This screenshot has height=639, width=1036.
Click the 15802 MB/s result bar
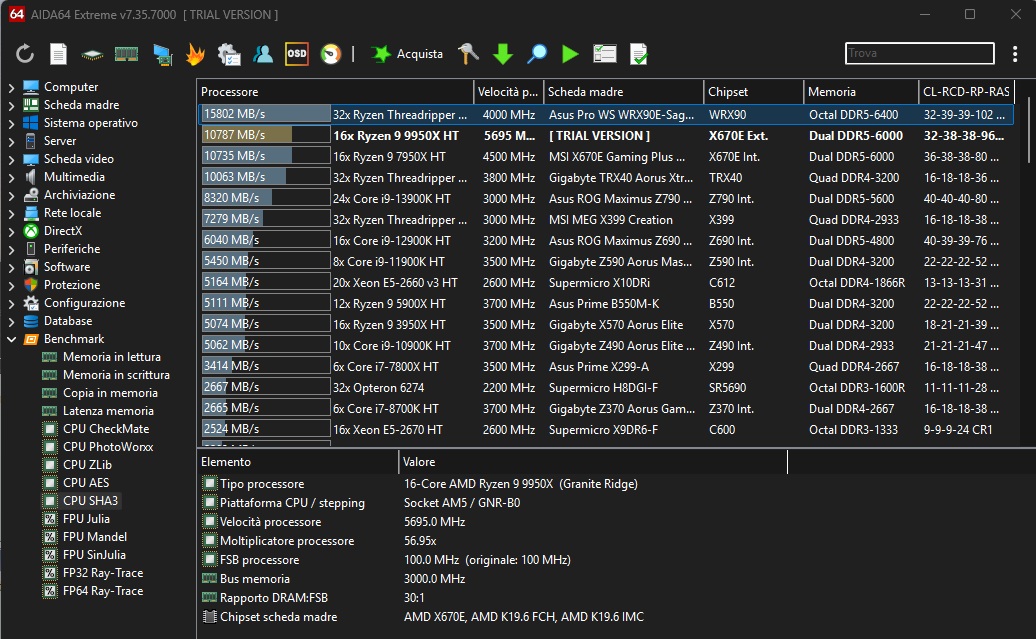point(266,114)
